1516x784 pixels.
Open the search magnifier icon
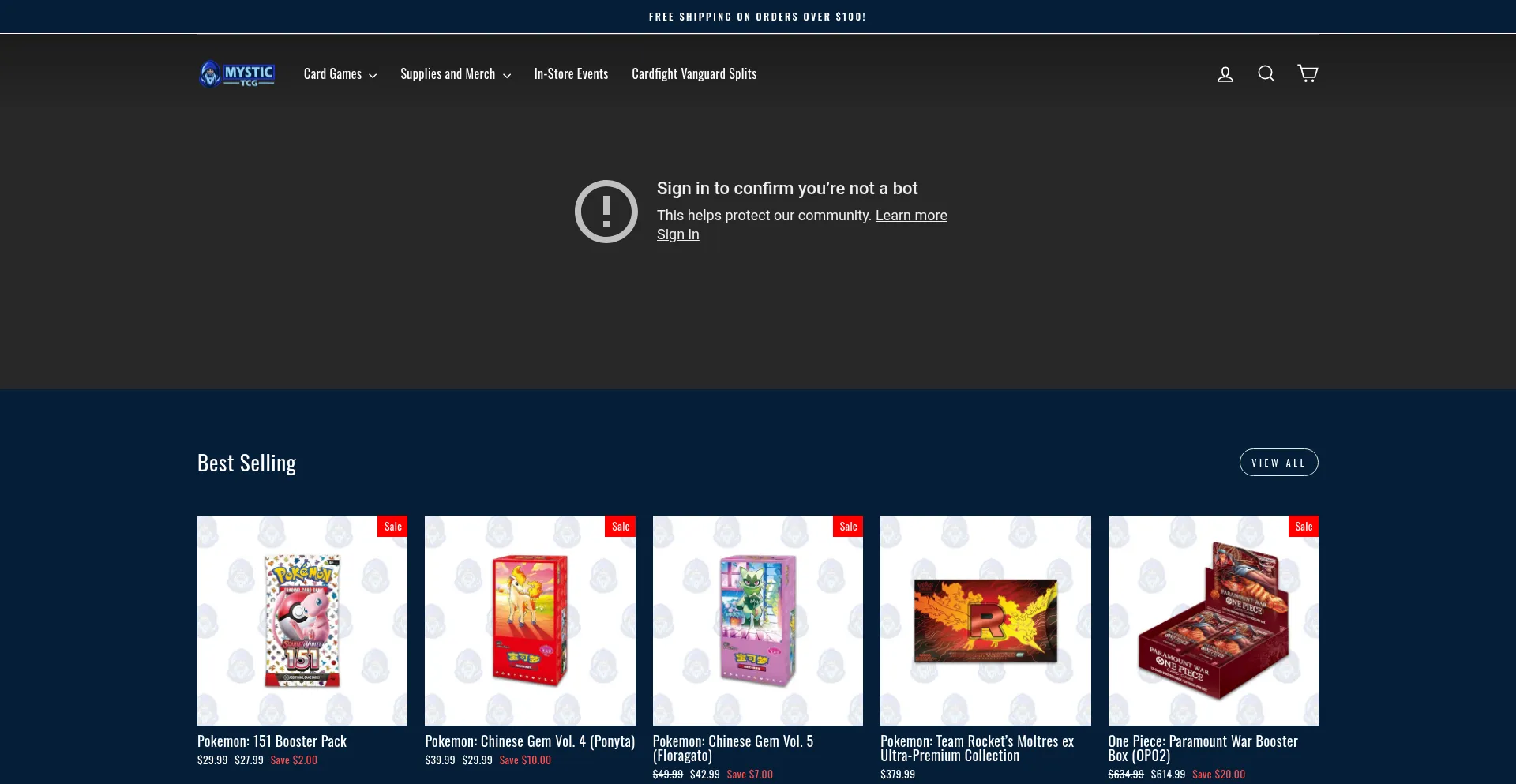pyautogui.click(x=1266, y=73)
